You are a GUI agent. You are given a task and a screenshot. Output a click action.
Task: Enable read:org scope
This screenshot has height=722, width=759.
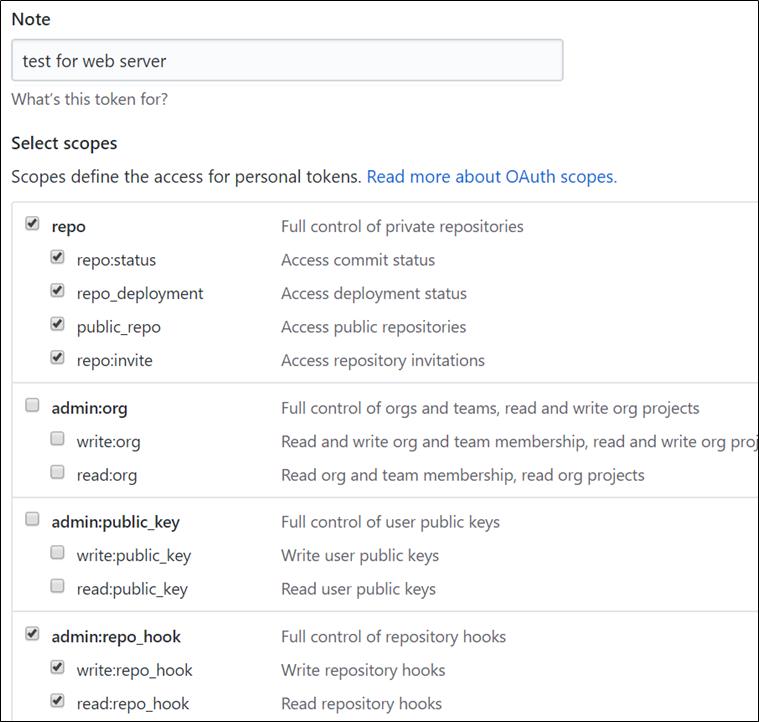pos(57,473)
